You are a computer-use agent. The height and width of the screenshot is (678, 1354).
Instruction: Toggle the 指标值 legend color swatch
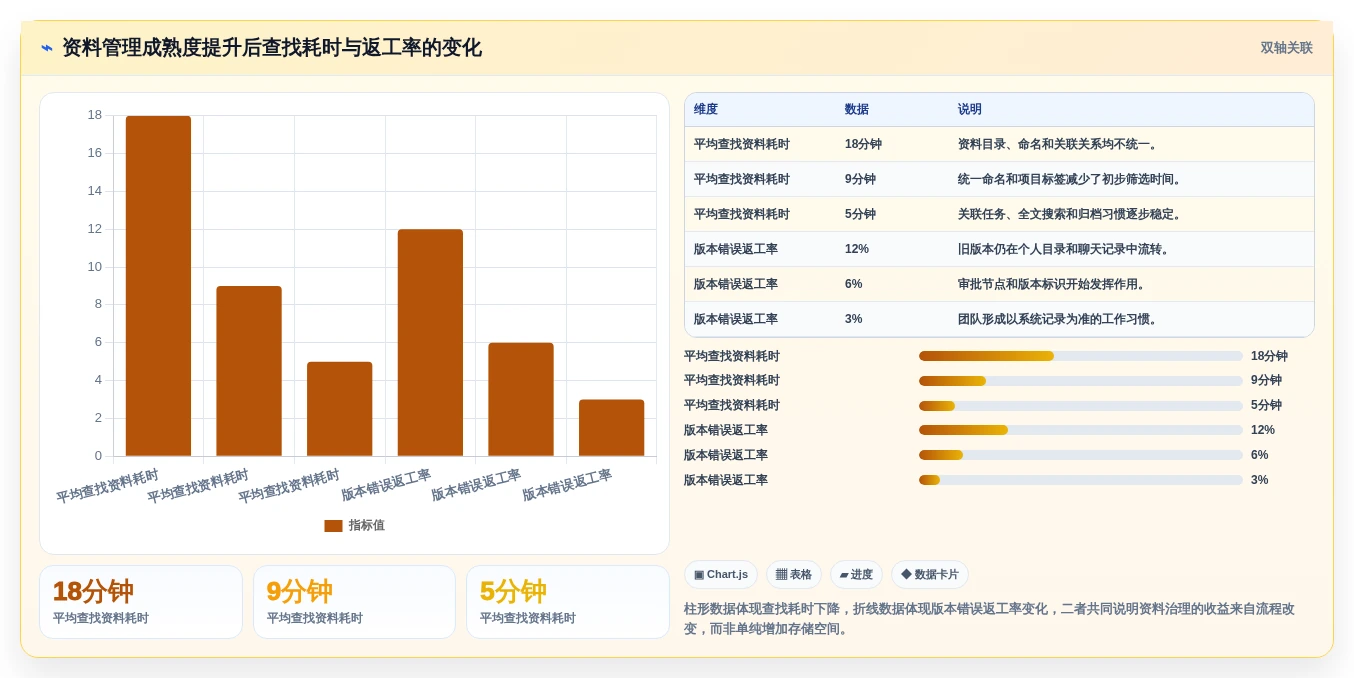tap(333, 526)
